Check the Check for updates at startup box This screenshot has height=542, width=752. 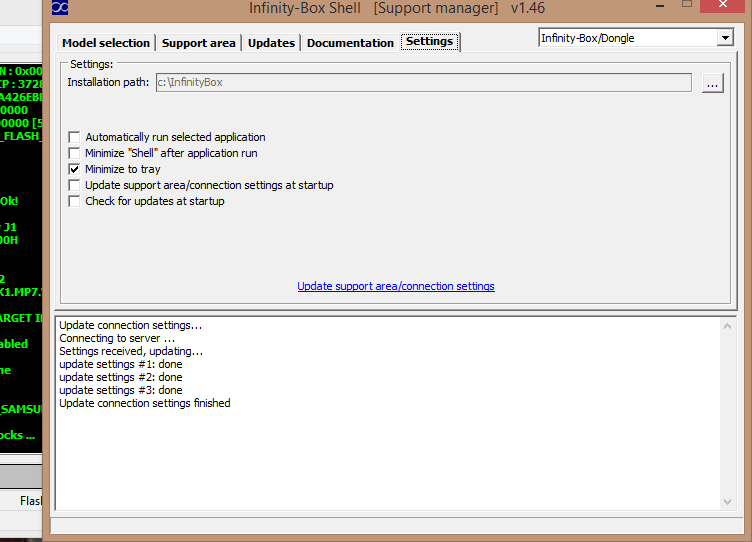click(74, 201)
